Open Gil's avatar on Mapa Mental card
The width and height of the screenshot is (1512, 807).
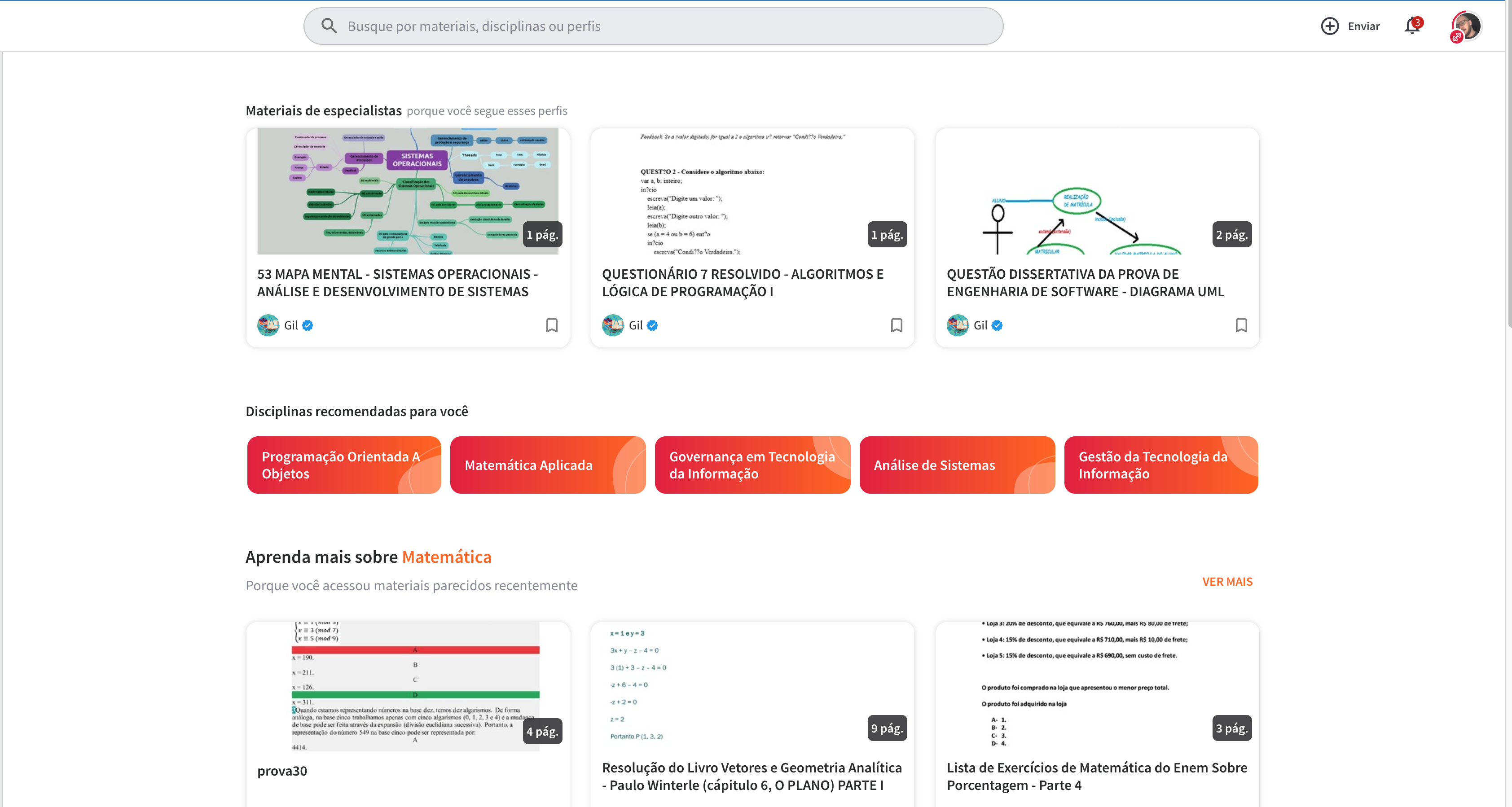(x=268, y=325)
